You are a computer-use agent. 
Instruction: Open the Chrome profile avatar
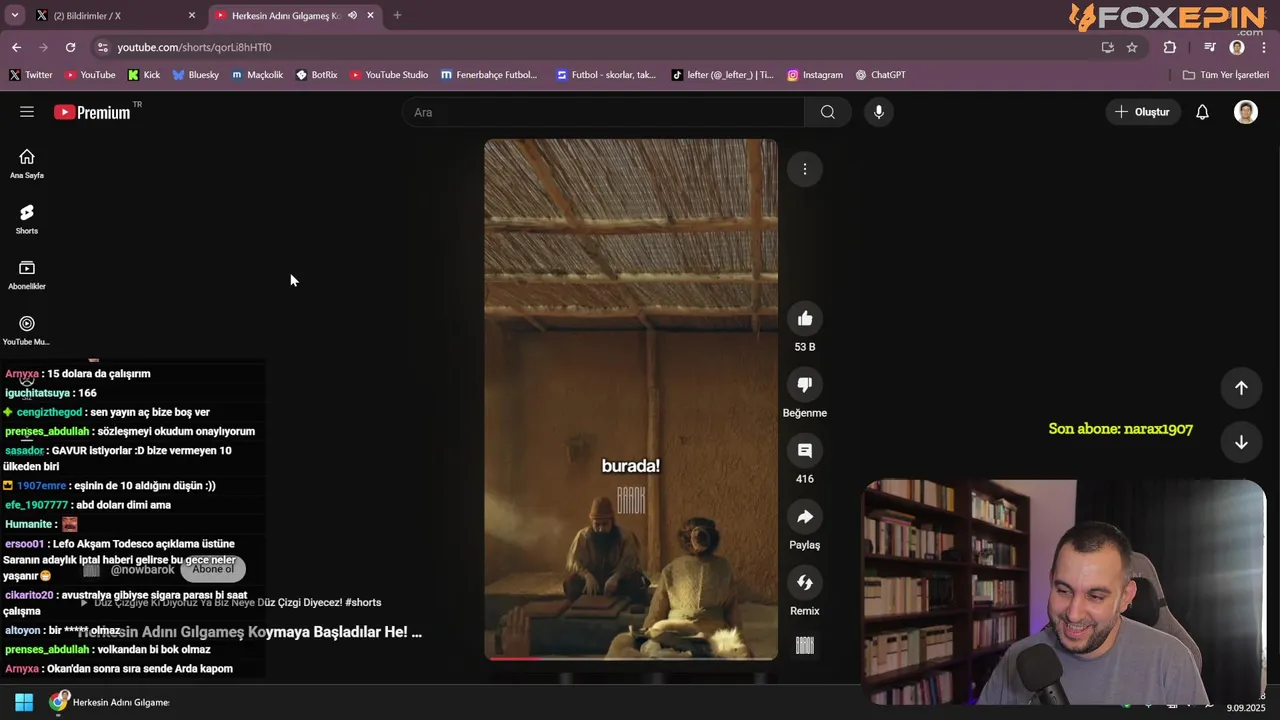click(1237, 47)
